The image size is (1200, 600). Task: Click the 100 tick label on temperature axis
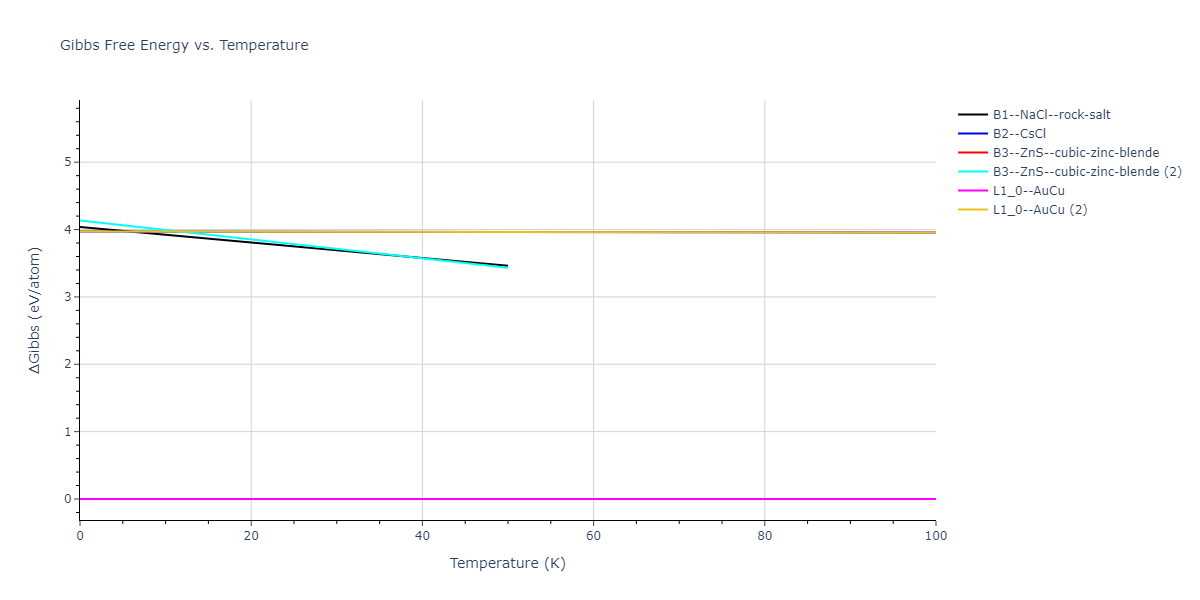(x=935, y=536)
